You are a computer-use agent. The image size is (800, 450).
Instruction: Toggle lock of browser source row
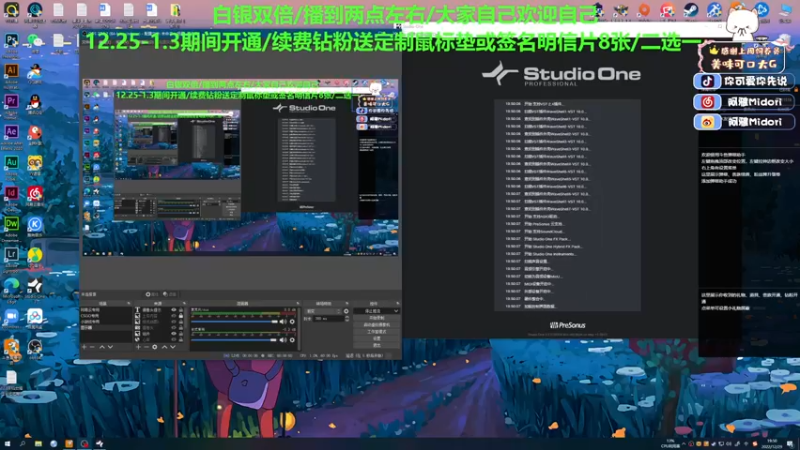(x=181, y=339)
